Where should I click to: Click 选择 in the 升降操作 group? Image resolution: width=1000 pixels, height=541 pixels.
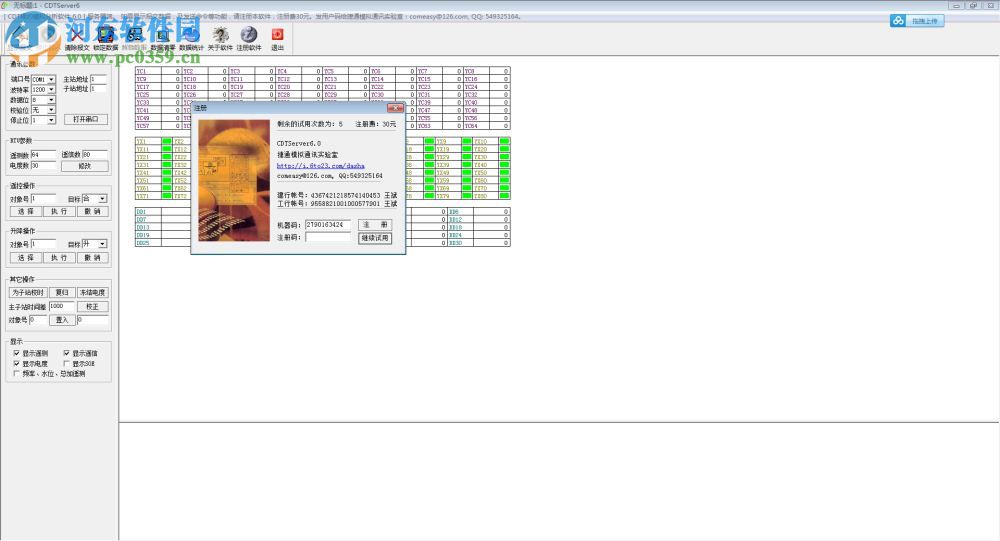point(26,258)
